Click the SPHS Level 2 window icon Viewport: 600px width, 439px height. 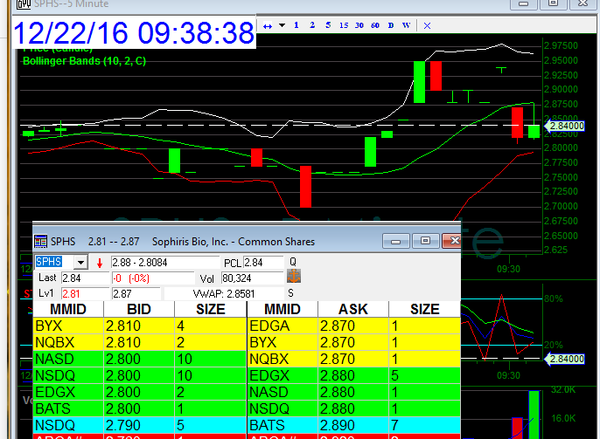tap(40, 242)
